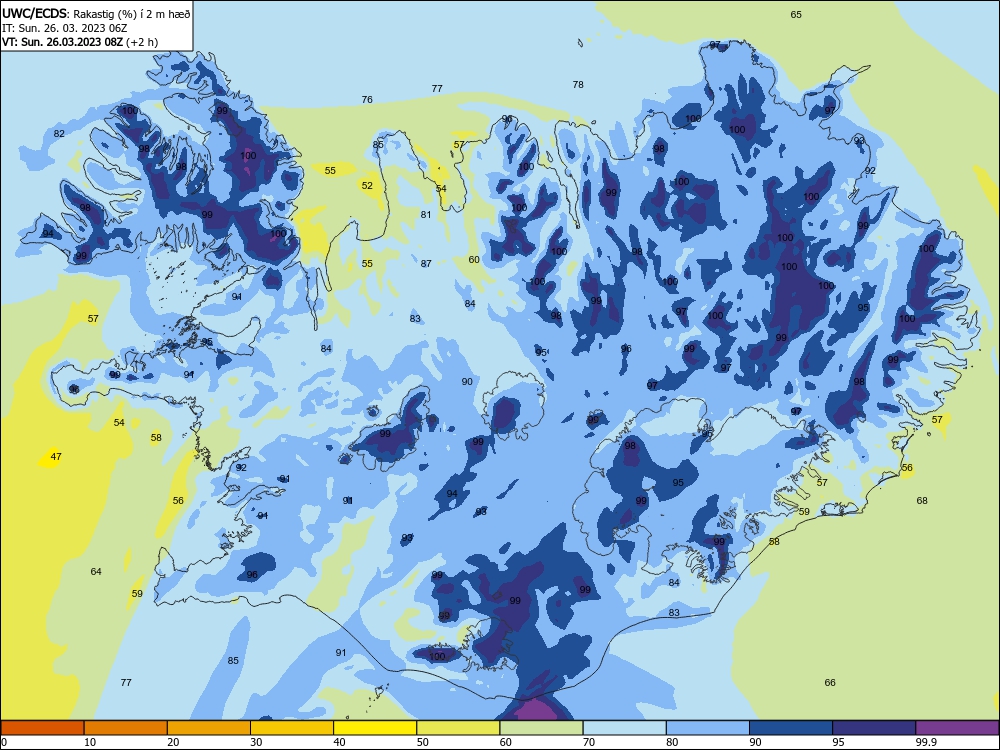Select the purple above-99.9 legend swatch
Viewport: 1000px width, 750px height.
[x=957, y=728]
